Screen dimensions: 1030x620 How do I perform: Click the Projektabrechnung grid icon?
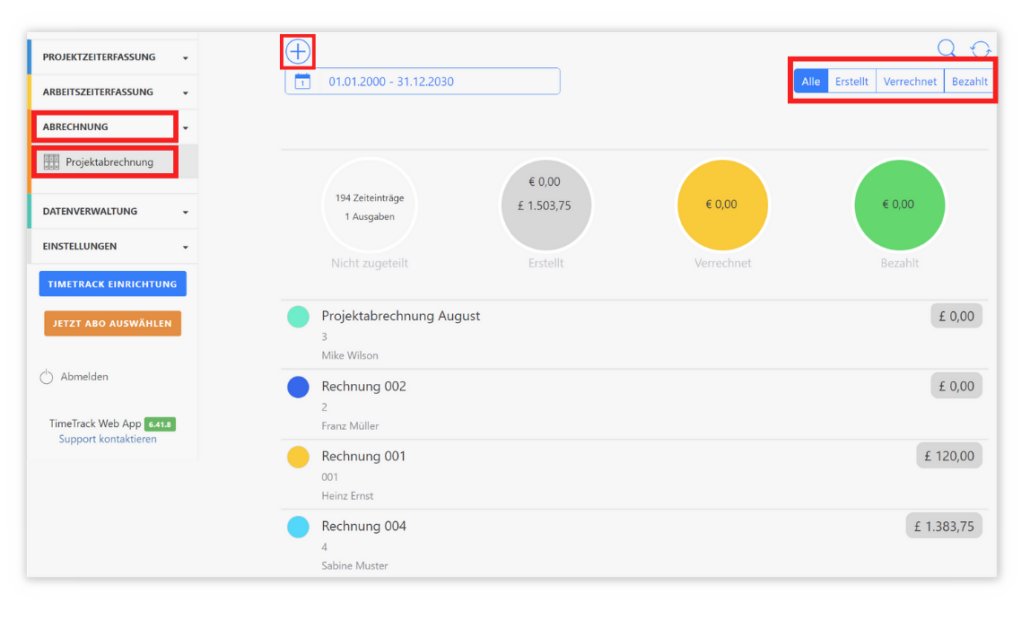click(52, 162)
